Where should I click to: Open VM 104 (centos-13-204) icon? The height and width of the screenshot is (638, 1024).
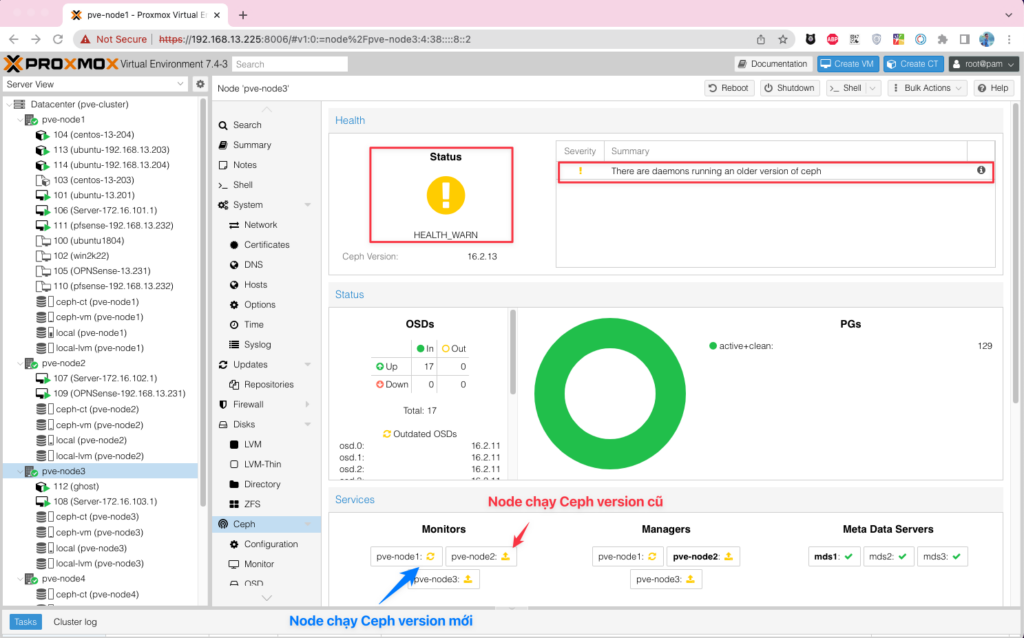click(x=42, y=135)
